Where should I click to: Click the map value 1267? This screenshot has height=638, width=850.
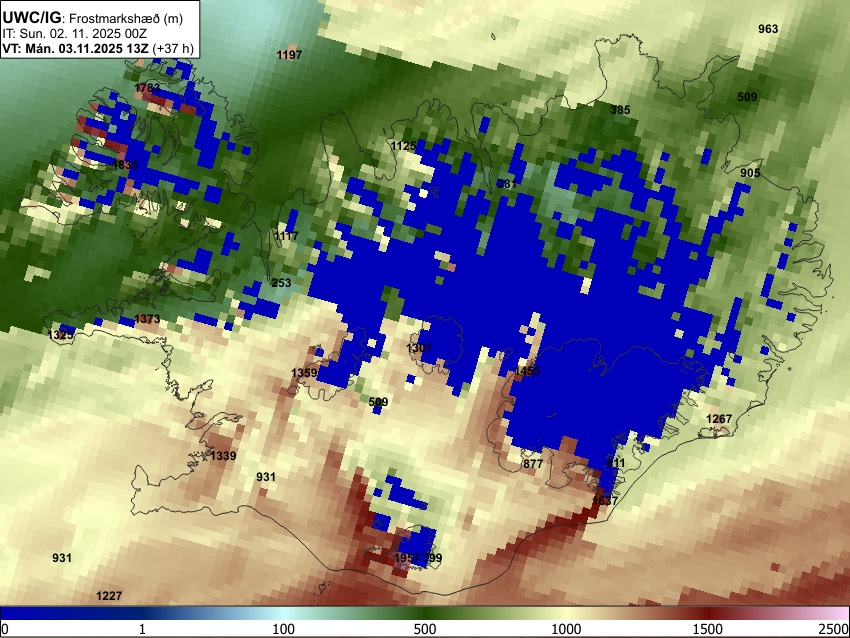(719, 419)
